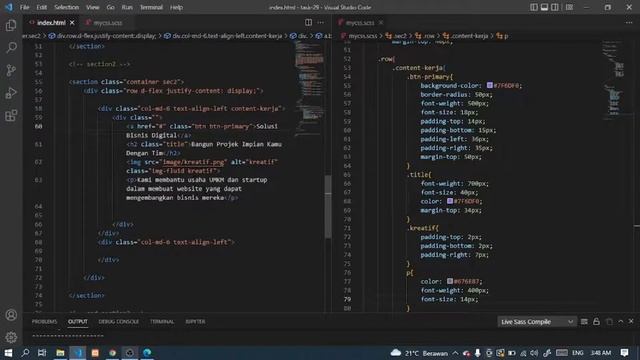
Task: Open the Terminal menu
Action: 151,7
